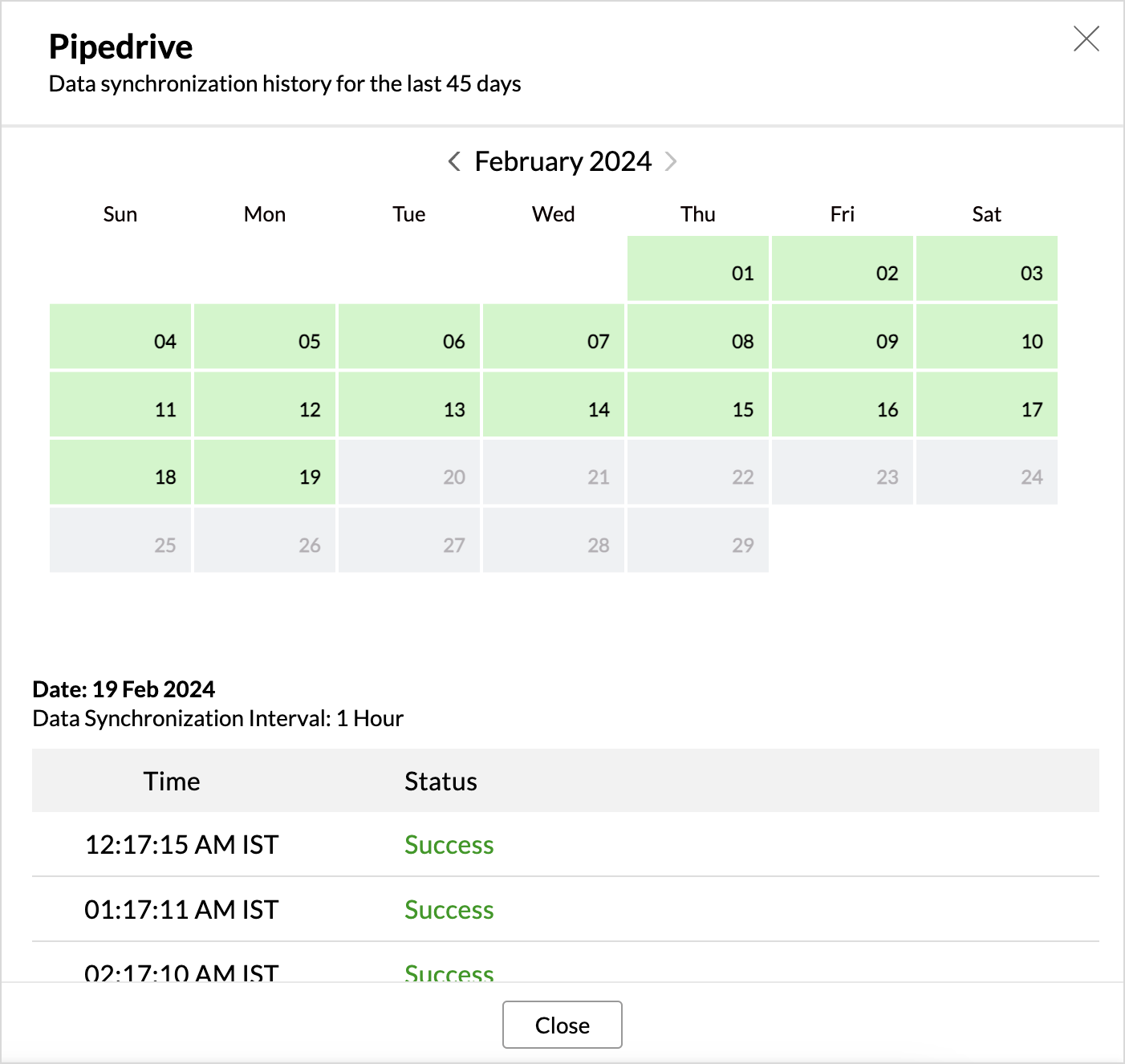Click the Date: 19 Feb 2024 label
This screenshot has width=1125, height=1064.
click(124, 689)
